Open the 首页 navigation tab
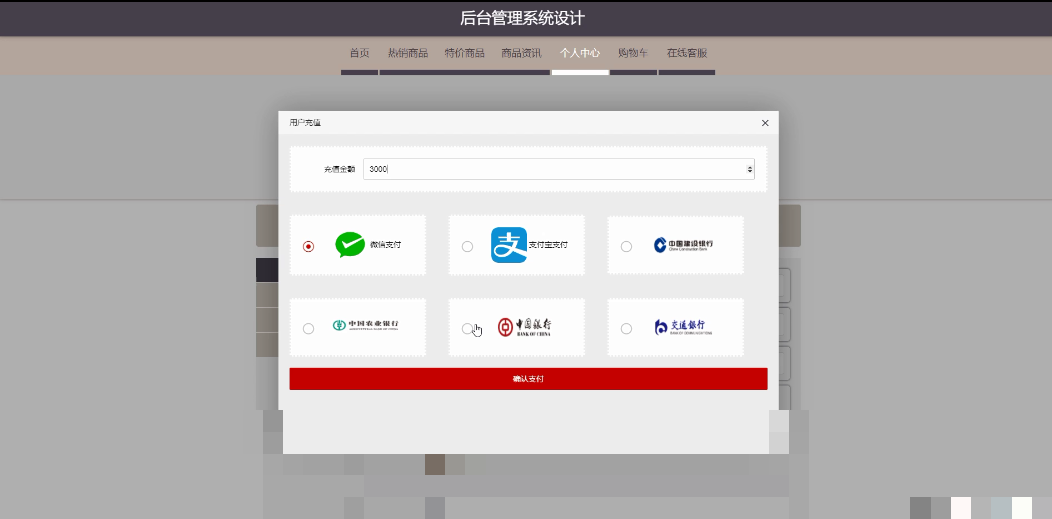The width and height of the screenshot is (1052, 519). coord(360,53)
